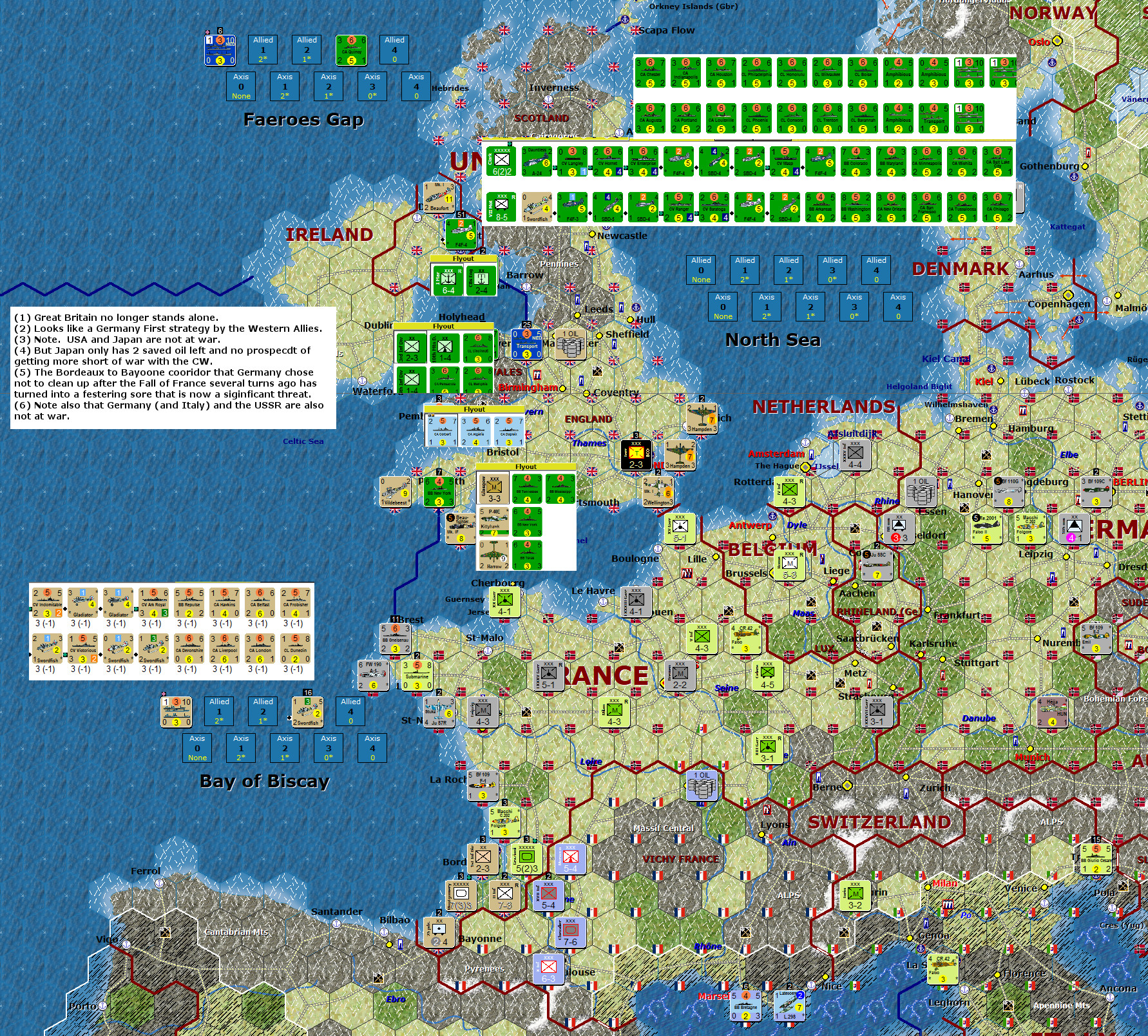Viewport: 1148px width, 1036px height.
Task: Select the Bf 109C counter near Berlin
Action: (1096, 492)
